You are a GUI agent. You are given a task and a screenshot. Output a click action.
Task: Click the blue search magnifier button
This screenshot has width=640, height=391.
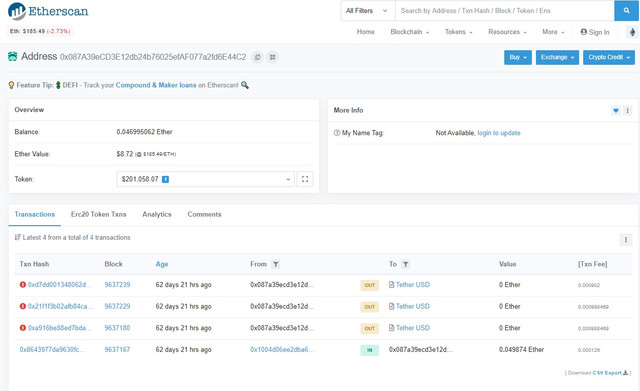click(627, 11)
